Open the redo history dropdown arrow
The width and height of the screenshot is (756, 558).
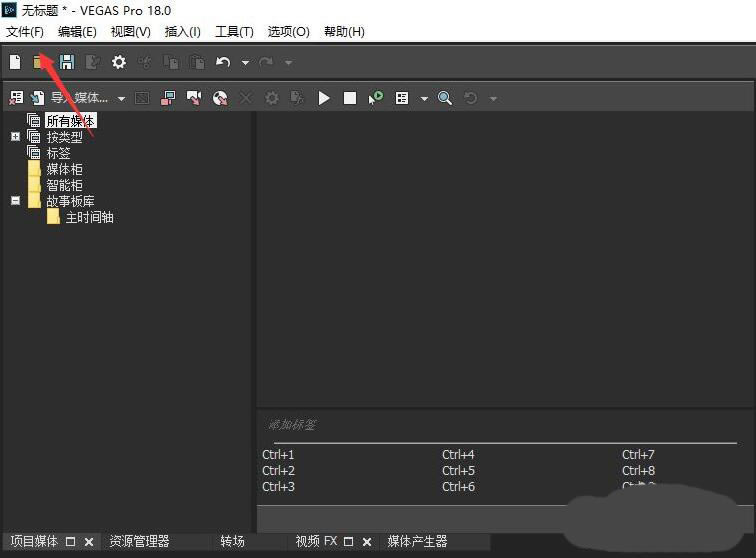tap(288, 63)
